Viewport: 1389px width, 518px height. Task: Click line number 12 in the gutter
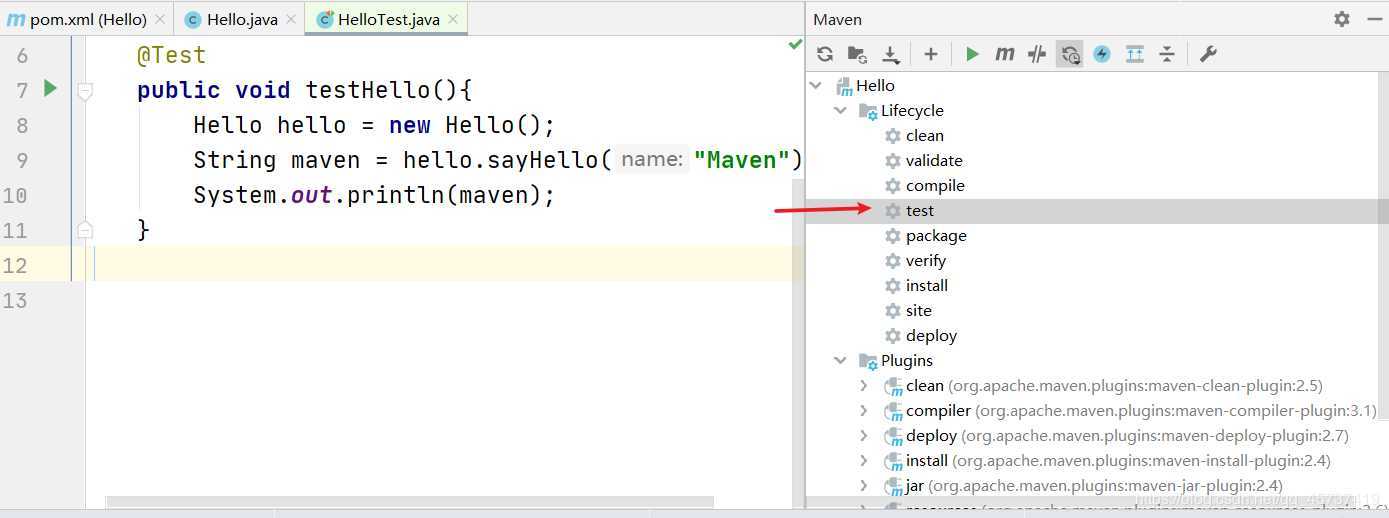15,265
